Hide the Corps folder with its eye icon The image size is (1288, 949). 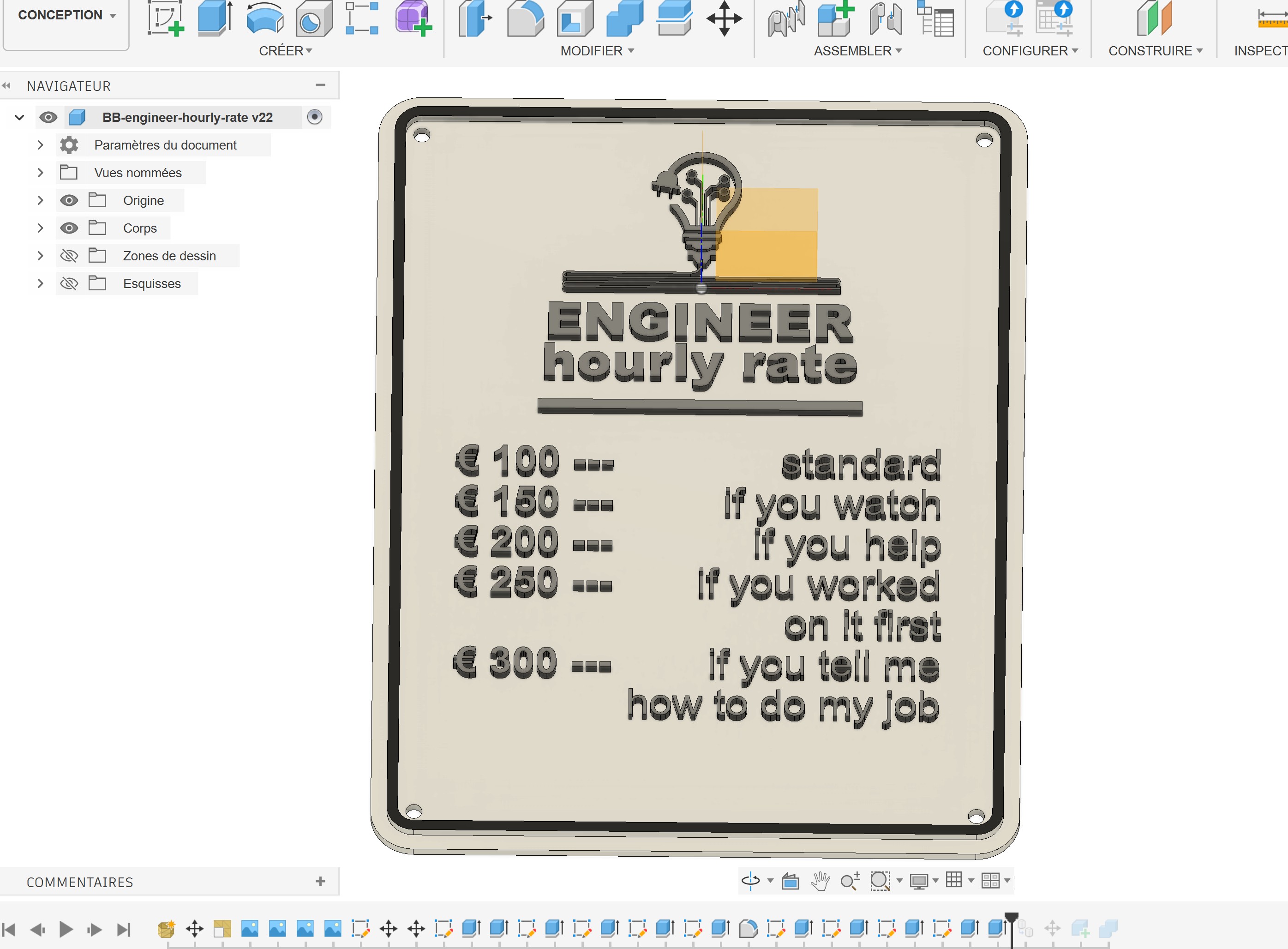pos(69,228)
